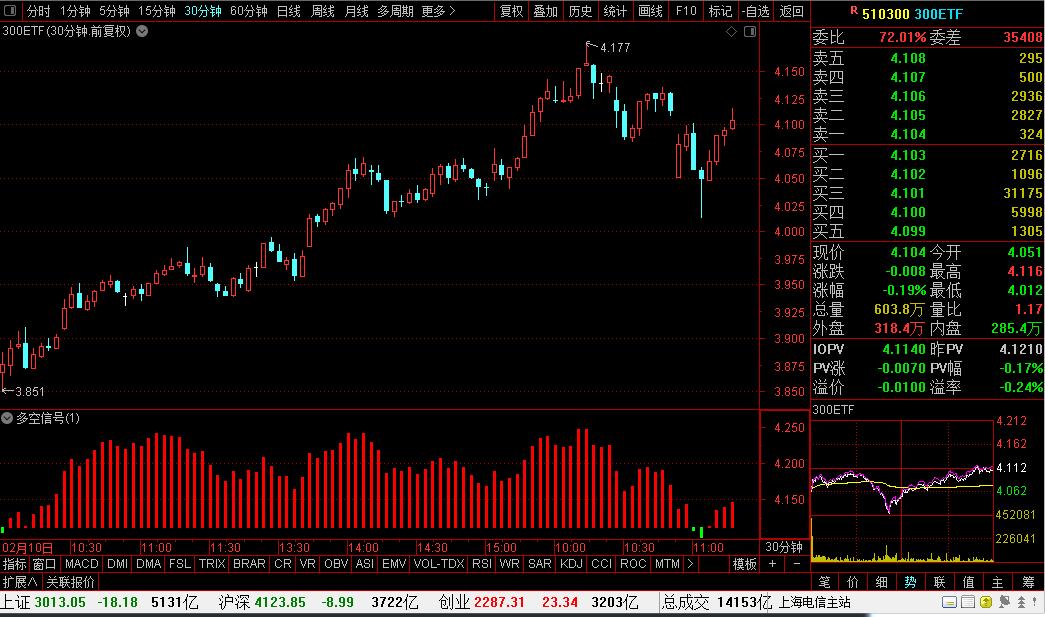Screen dimensions: 1045x617
Task: Open the 30分钟 period selector at bottom
Action: 784,547
